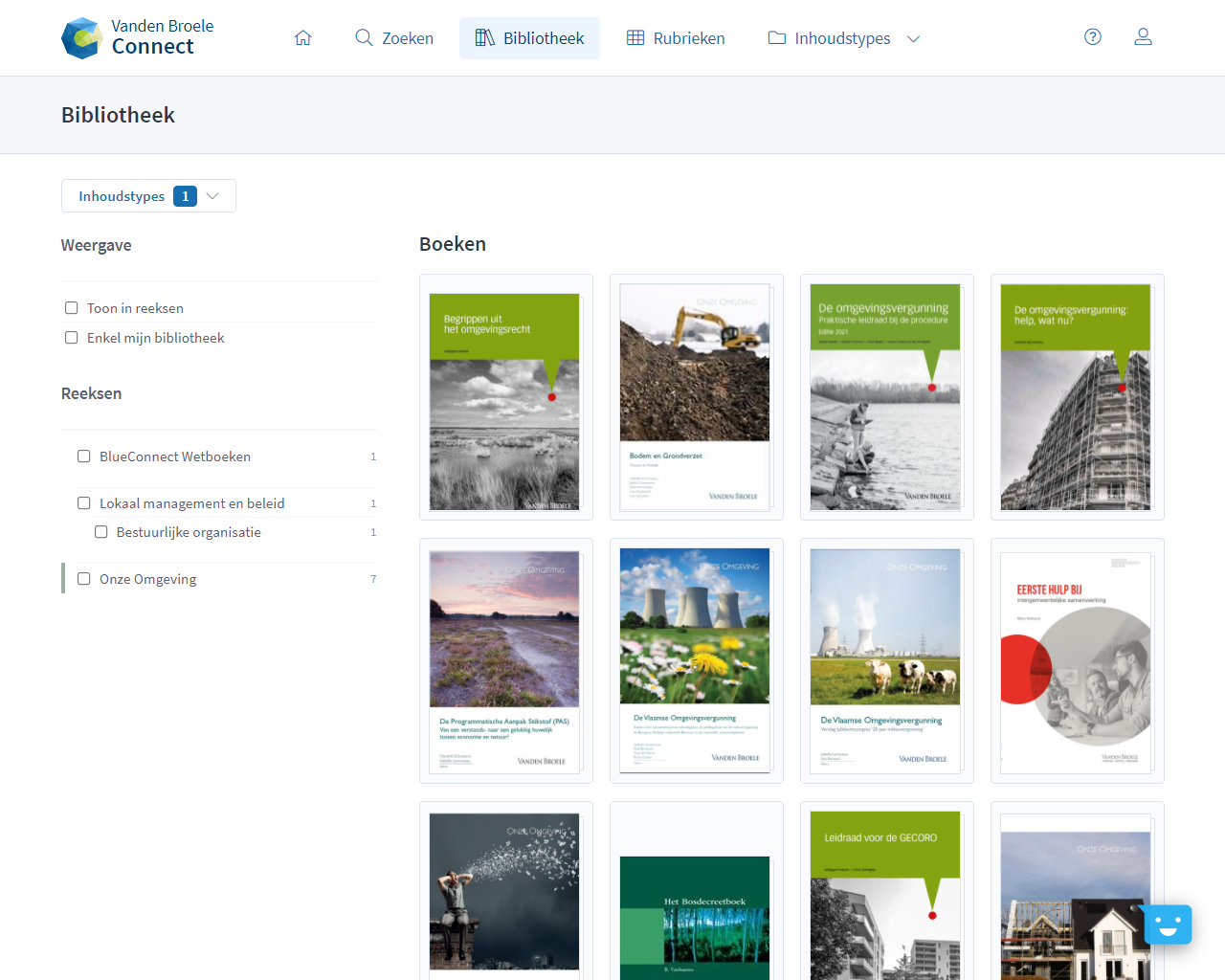Open the user account profile icon
1225x980 pixels.
tap(1143, 37)
